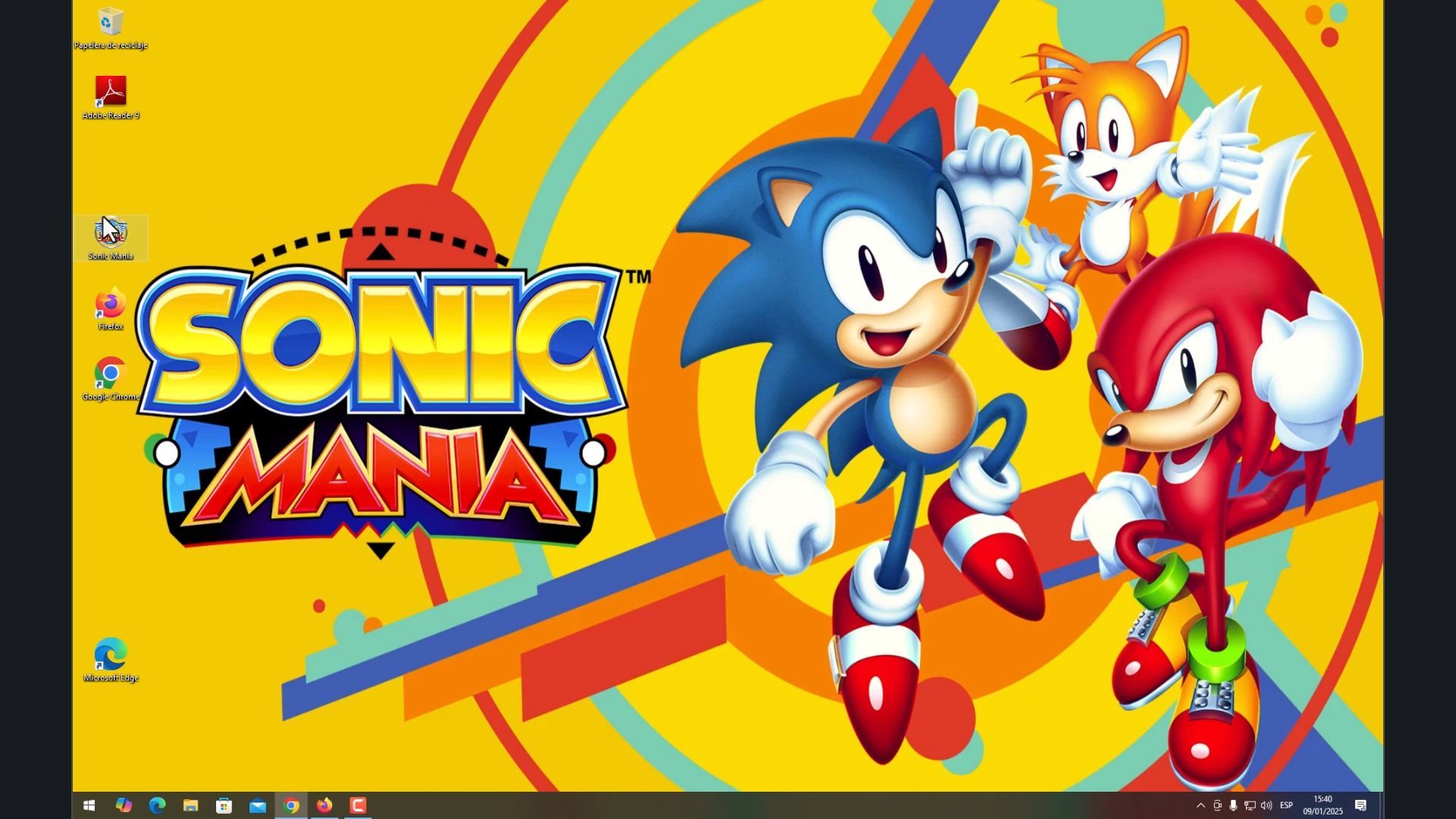The width and height of the screenshot is (1456, 819).
Task: Open Copilot from the taskbar
Action: pos(124,805)
